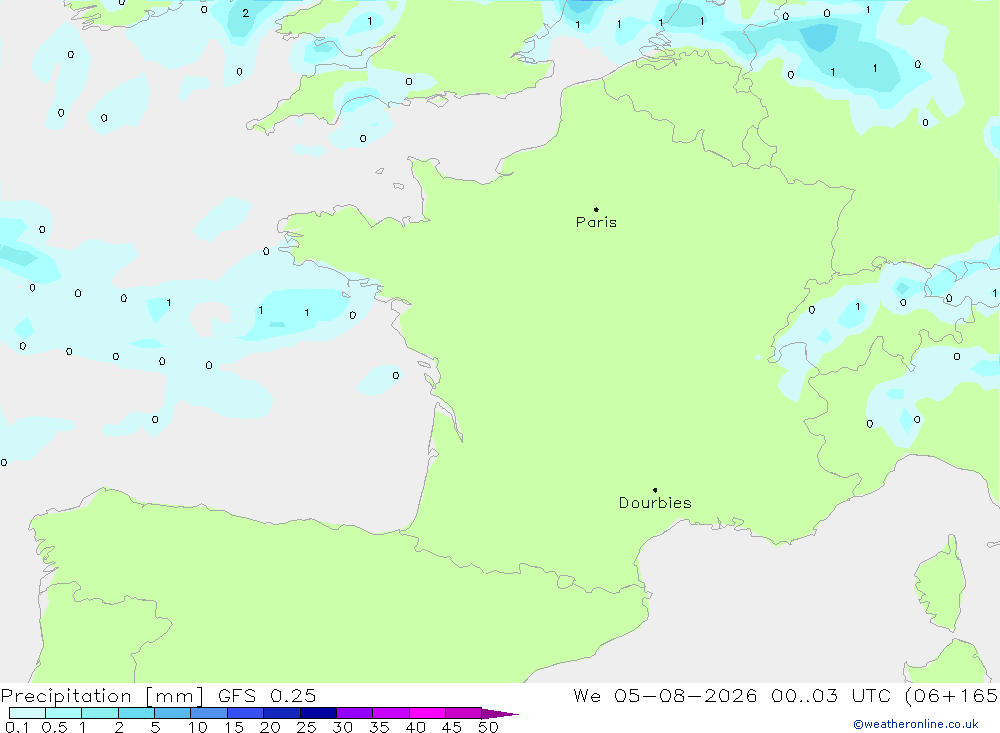Click the Precipitation [mm] title text
The image size is (1000, 733).
click(x=102, y=696)
